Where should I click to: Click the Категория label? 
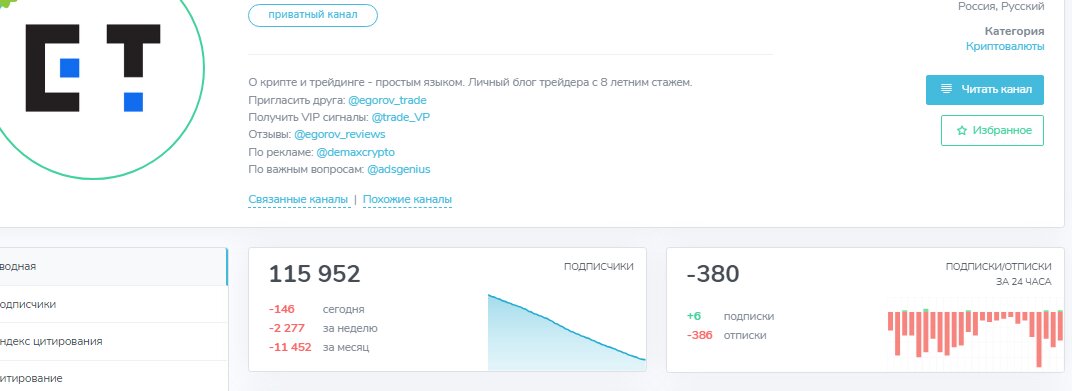pos(1015,31)
